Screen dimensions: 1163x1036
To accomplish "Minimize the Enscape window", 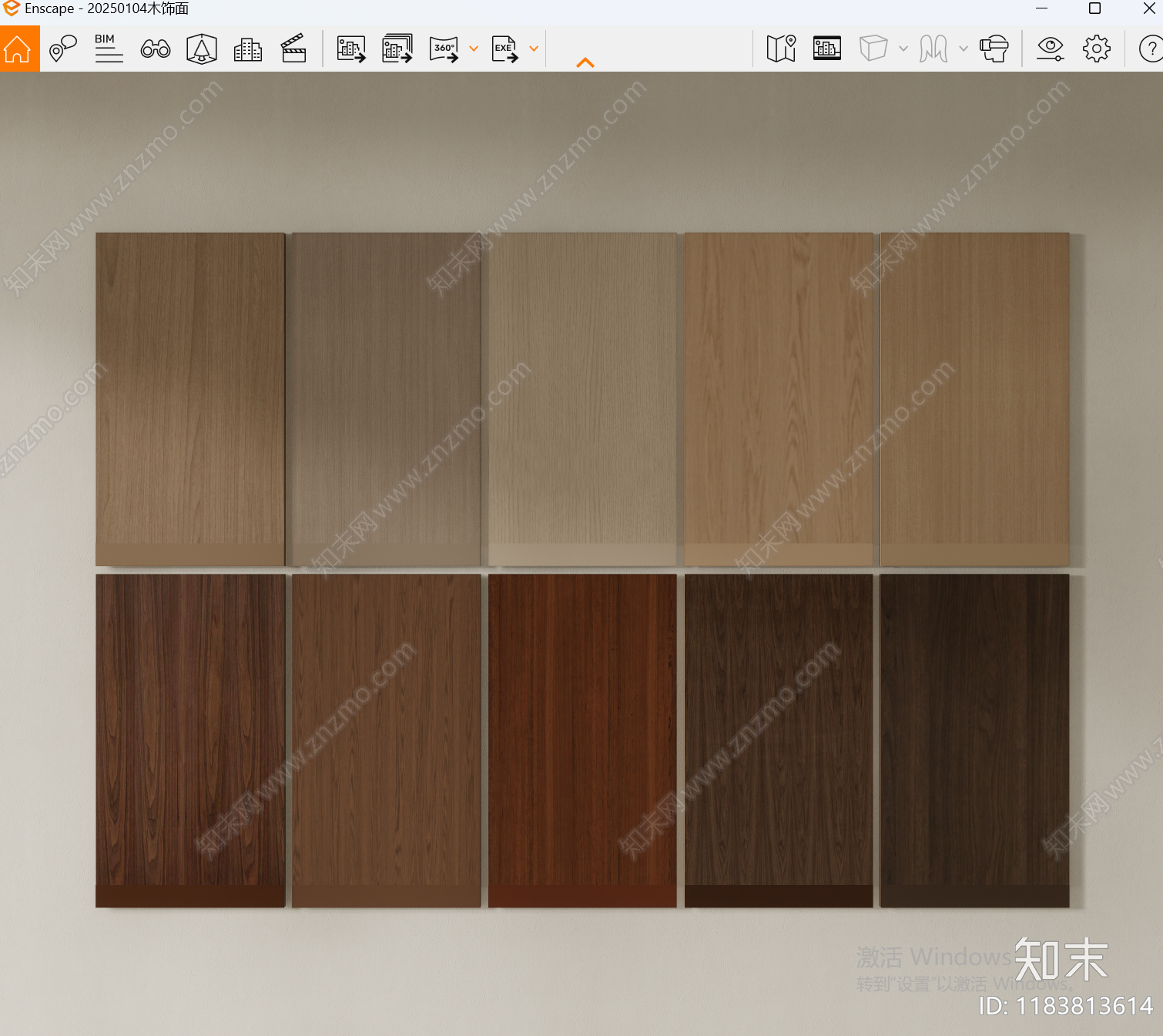I will pyautogui.click(x=1042, y=8).
